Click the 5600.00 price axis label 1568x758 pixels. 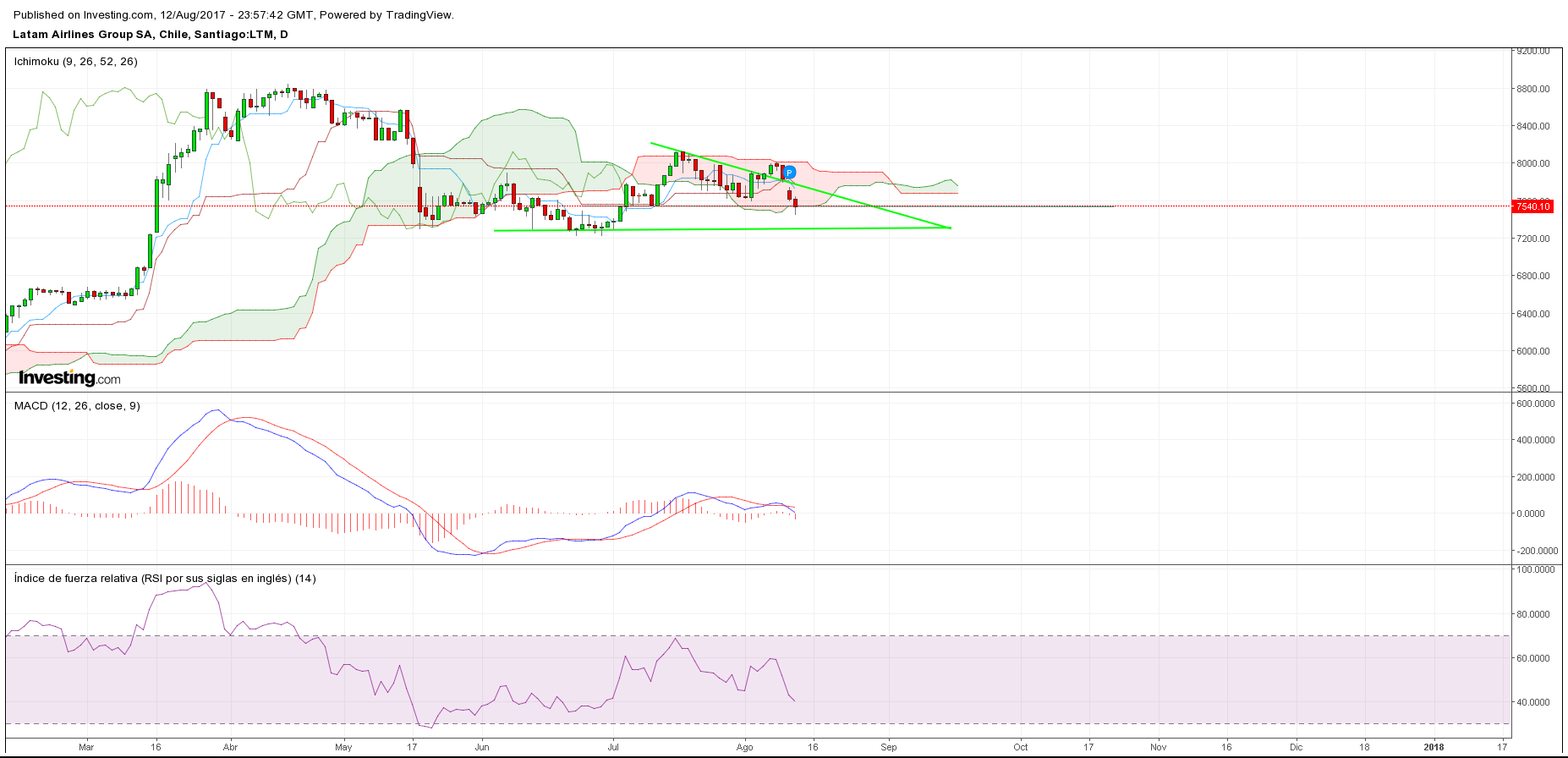[1533, 388]
